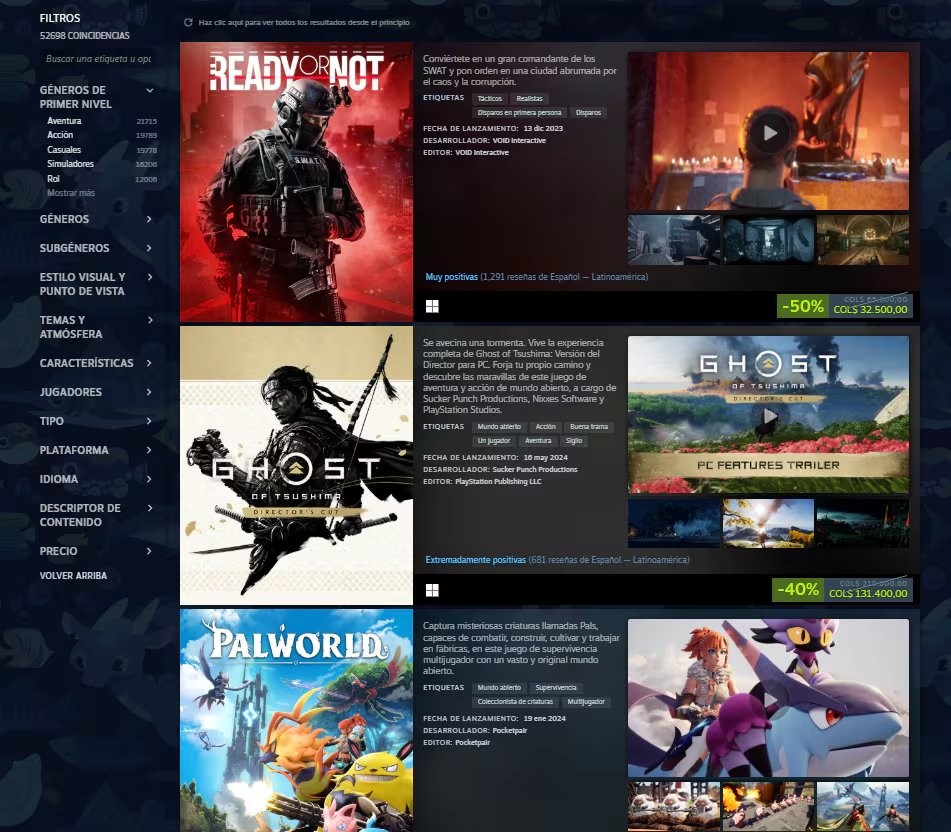Select the Aventura tag on Ghost of Tsushima

click(538, 441)
